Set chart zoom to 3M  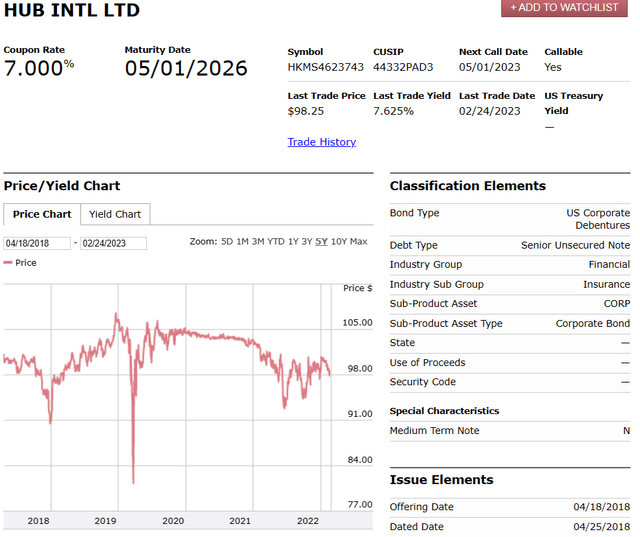click(x=258, y=242)
